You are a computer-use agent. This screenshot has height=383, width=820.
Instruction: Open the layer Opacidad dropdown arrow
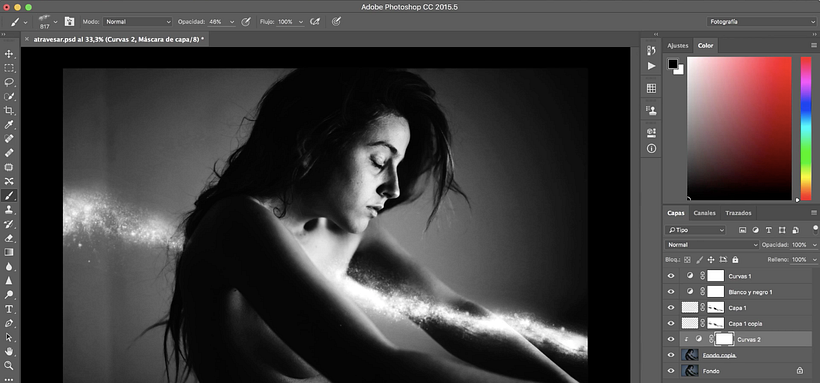click(814, 245)
